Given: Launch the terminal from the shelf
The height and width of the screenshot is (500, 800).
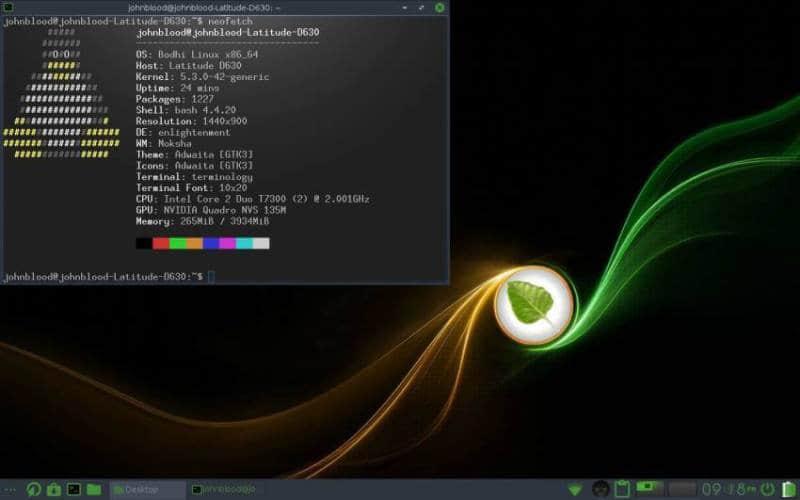Looking at the screenshot, I should coord(74,489).
